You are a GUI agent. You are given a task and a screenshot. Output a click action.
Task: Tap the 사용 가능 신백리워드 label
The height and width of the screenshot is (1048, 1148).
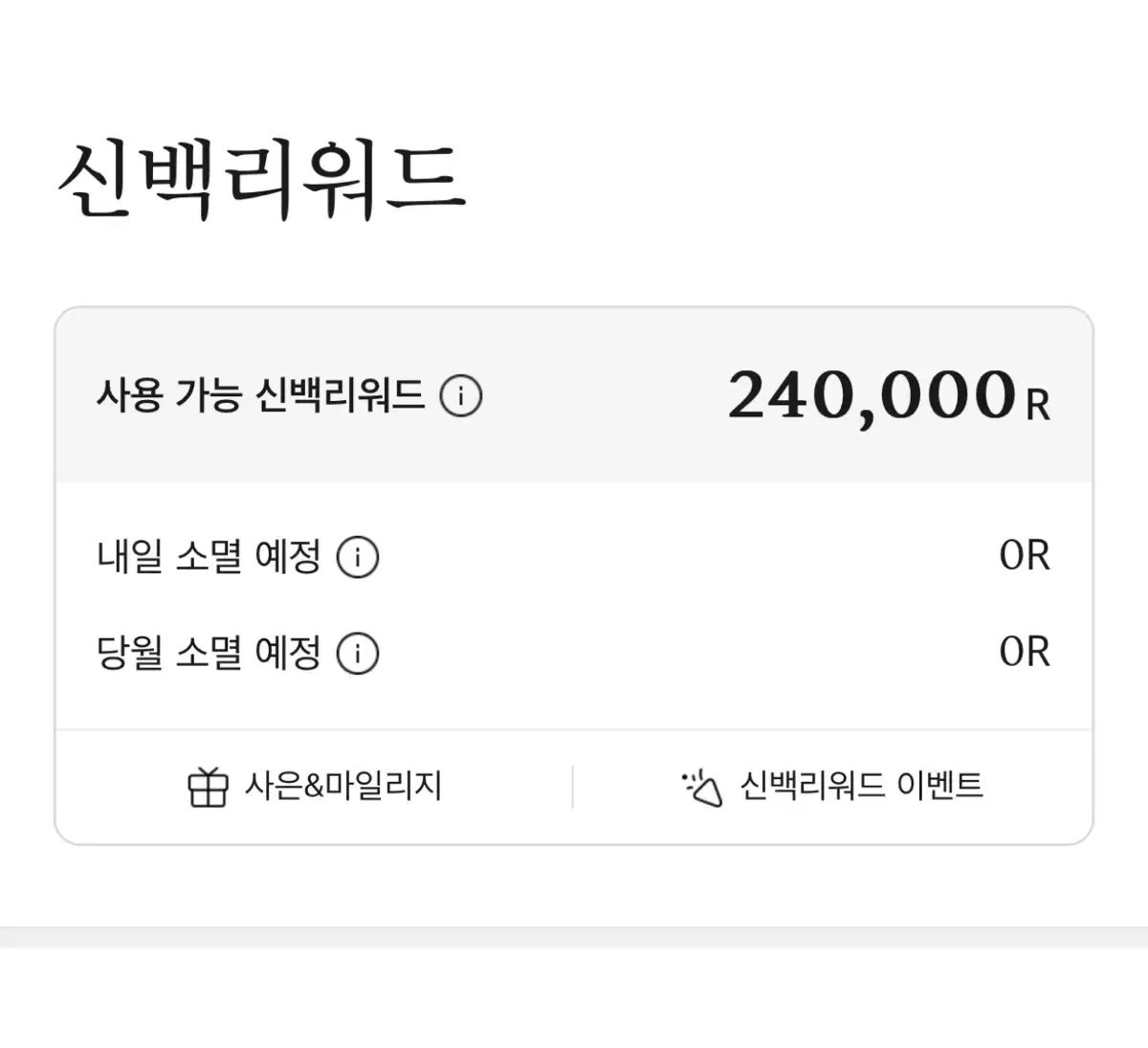pos(260,395)
